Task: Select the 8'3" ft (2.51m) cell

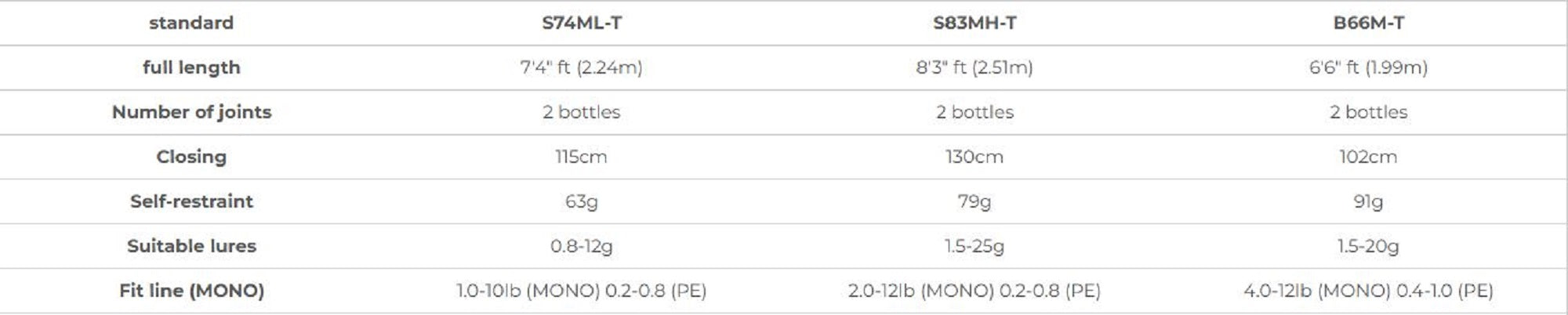Action: pos(975,67)
